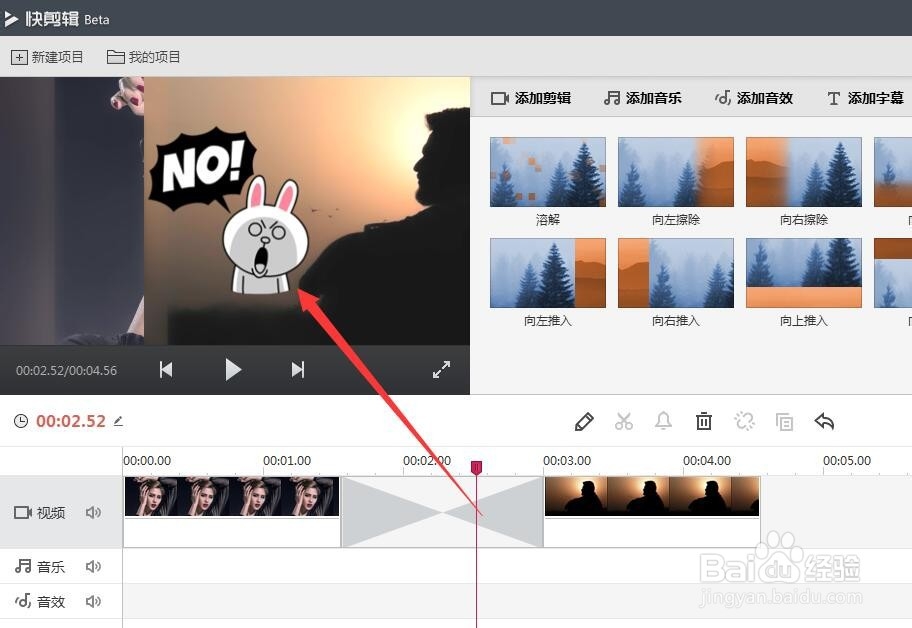This screenshot has width=912, height=628.
Task: Play the video preview
Action: coord(233,369)
